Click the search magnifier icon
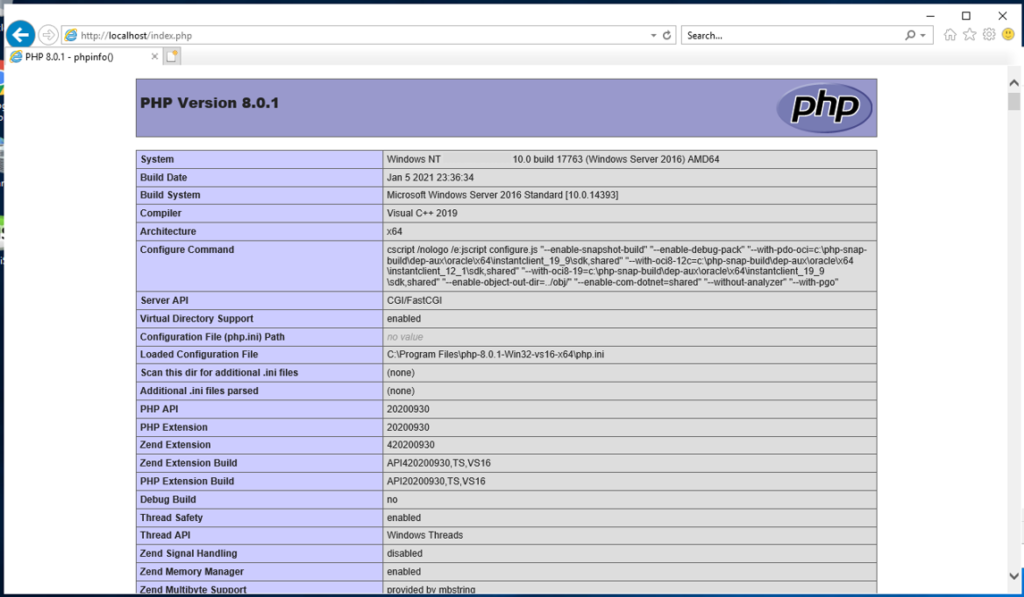The image size is (1024, 597). [910, 35]
